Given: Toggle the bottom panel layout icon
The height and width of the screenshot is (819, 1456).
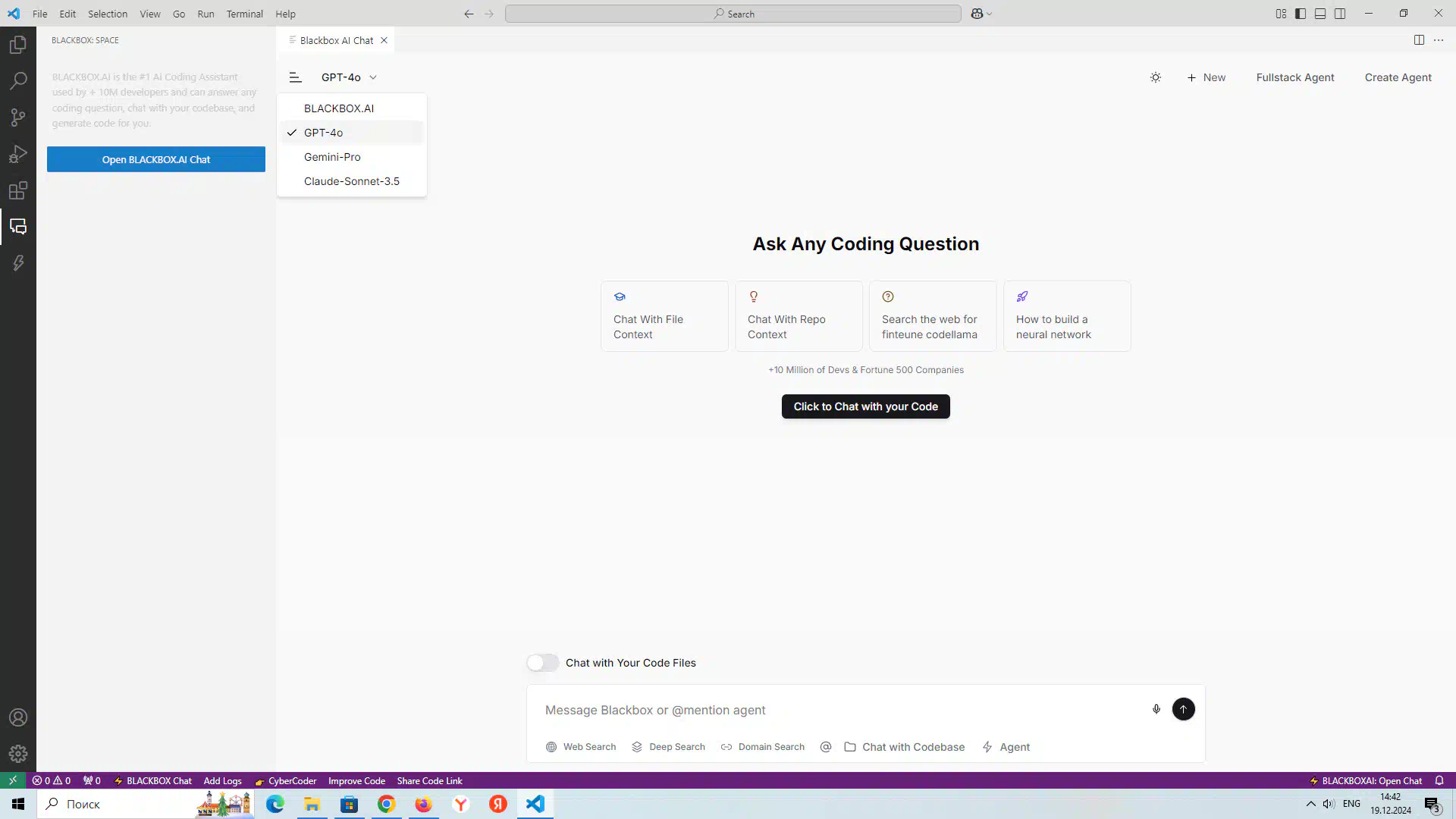Looking at the screenshot, I should (x=1320, y=14).
